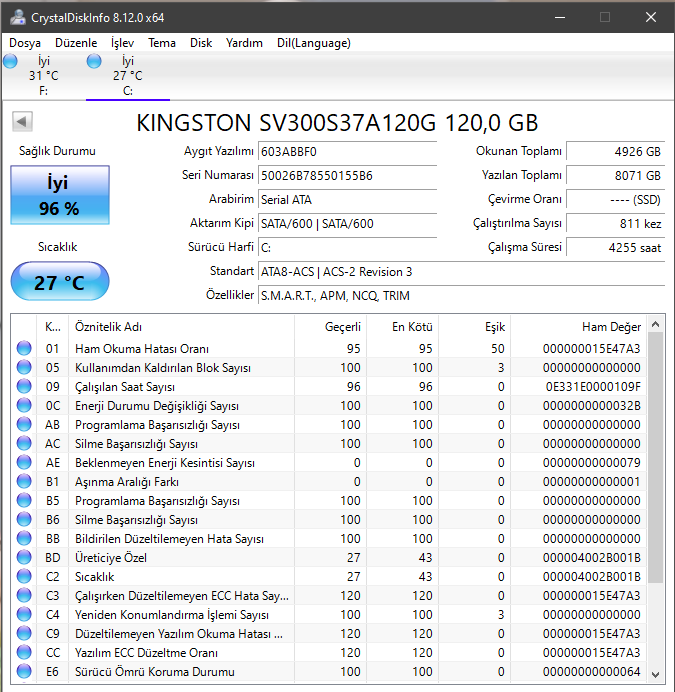The width and height of the screenshot is (675, 692).
Task: Click raw value 00000000000064
Action: coord(592,671)
